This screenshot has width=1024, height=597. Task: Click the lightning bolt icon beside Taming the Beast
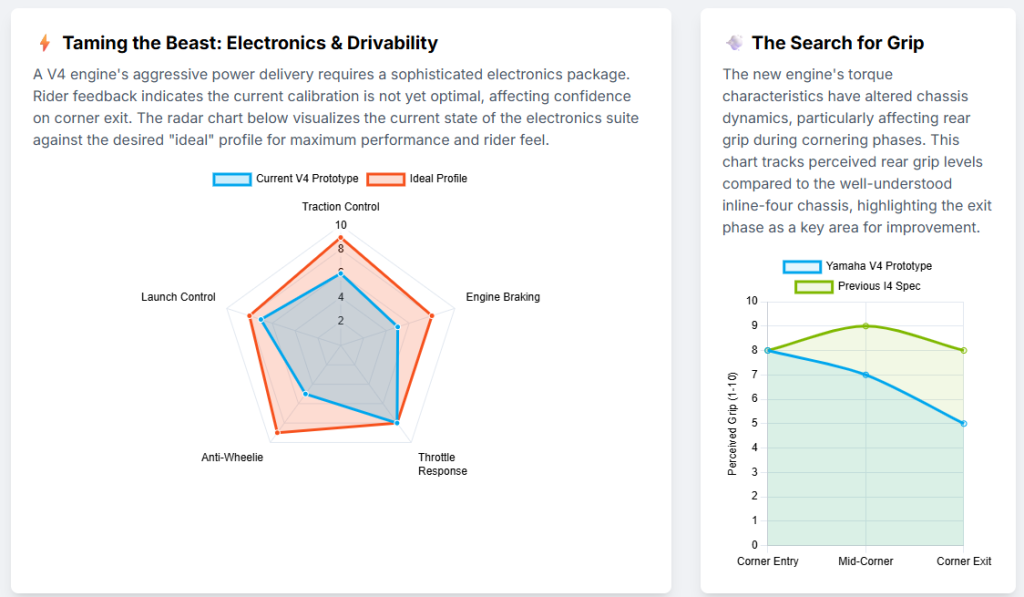coord(44,43)
